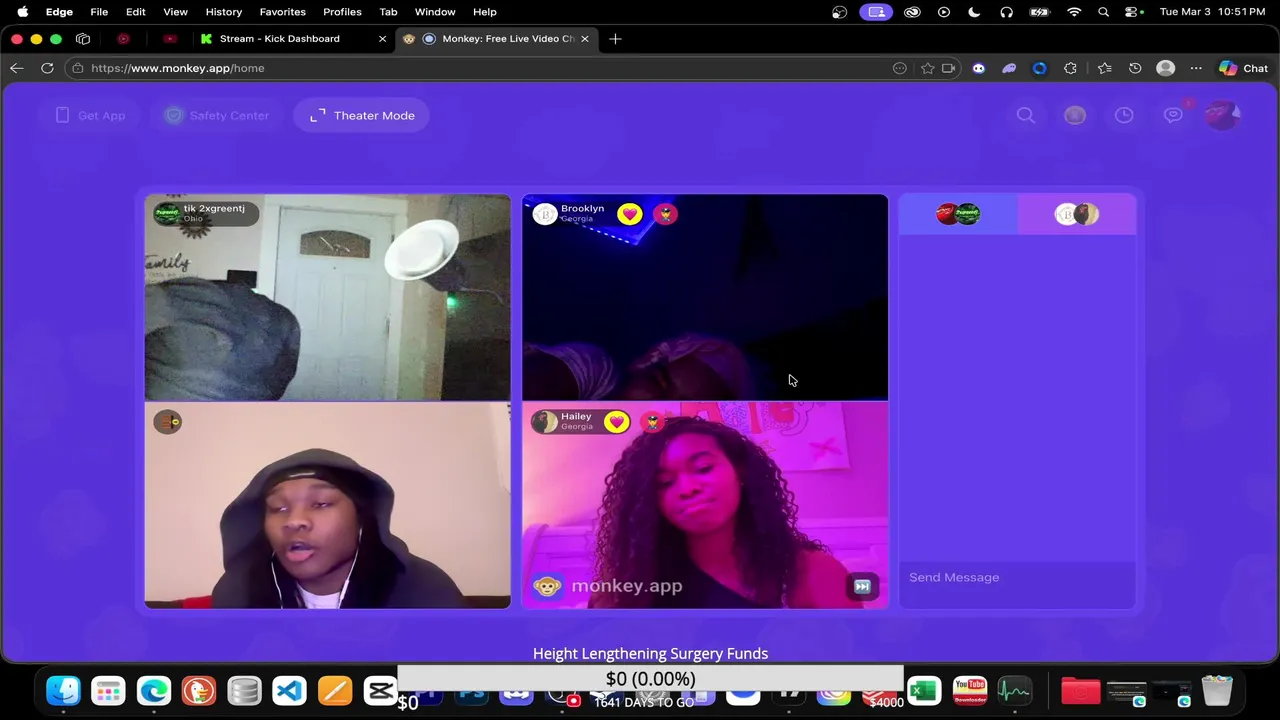Open Visual Studio Code from the Dock
The image size is (1280, 720).
coord(289,691)
